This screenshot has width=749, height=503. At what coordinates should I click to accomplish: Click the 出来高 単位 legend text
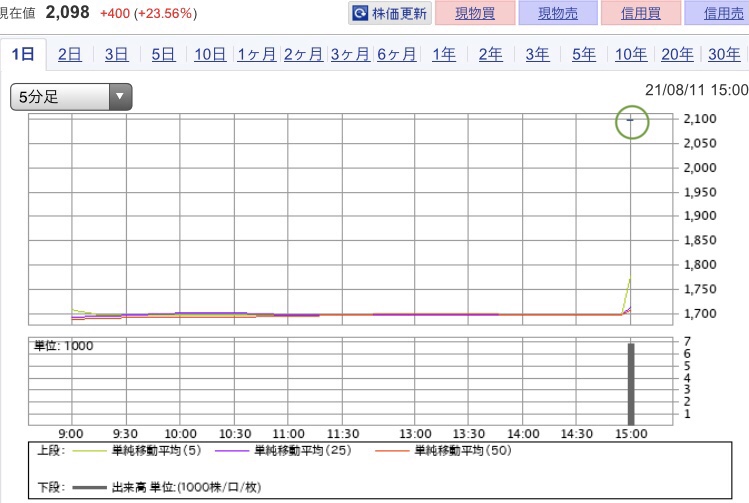(x=186, y=487)
